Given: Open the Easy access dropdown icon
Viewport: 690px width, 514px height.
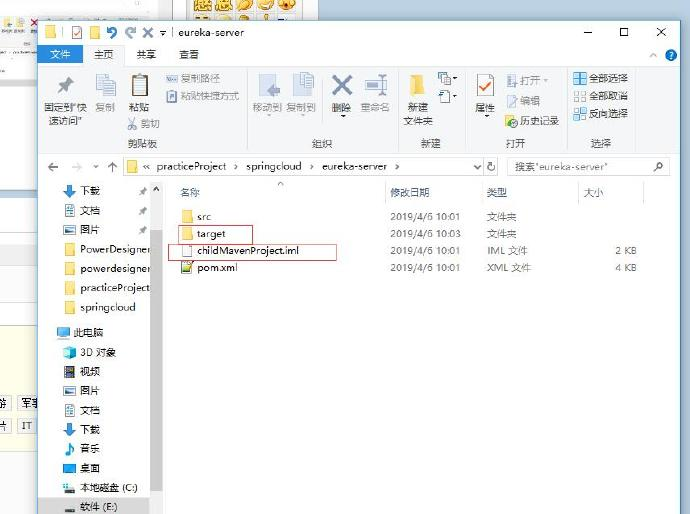Looking at the screenshot, I should point(447,96).
